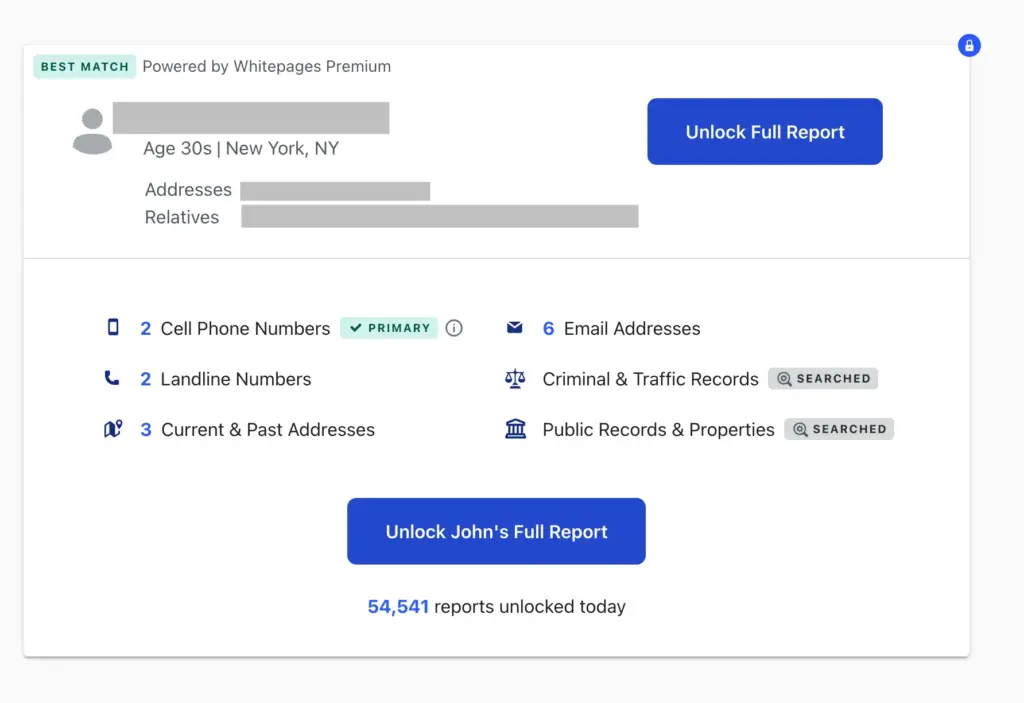This screenshot has width=1024, height=703.
Task: Click the number 3 before Current & Past Addresses
Action: [146, 430]
